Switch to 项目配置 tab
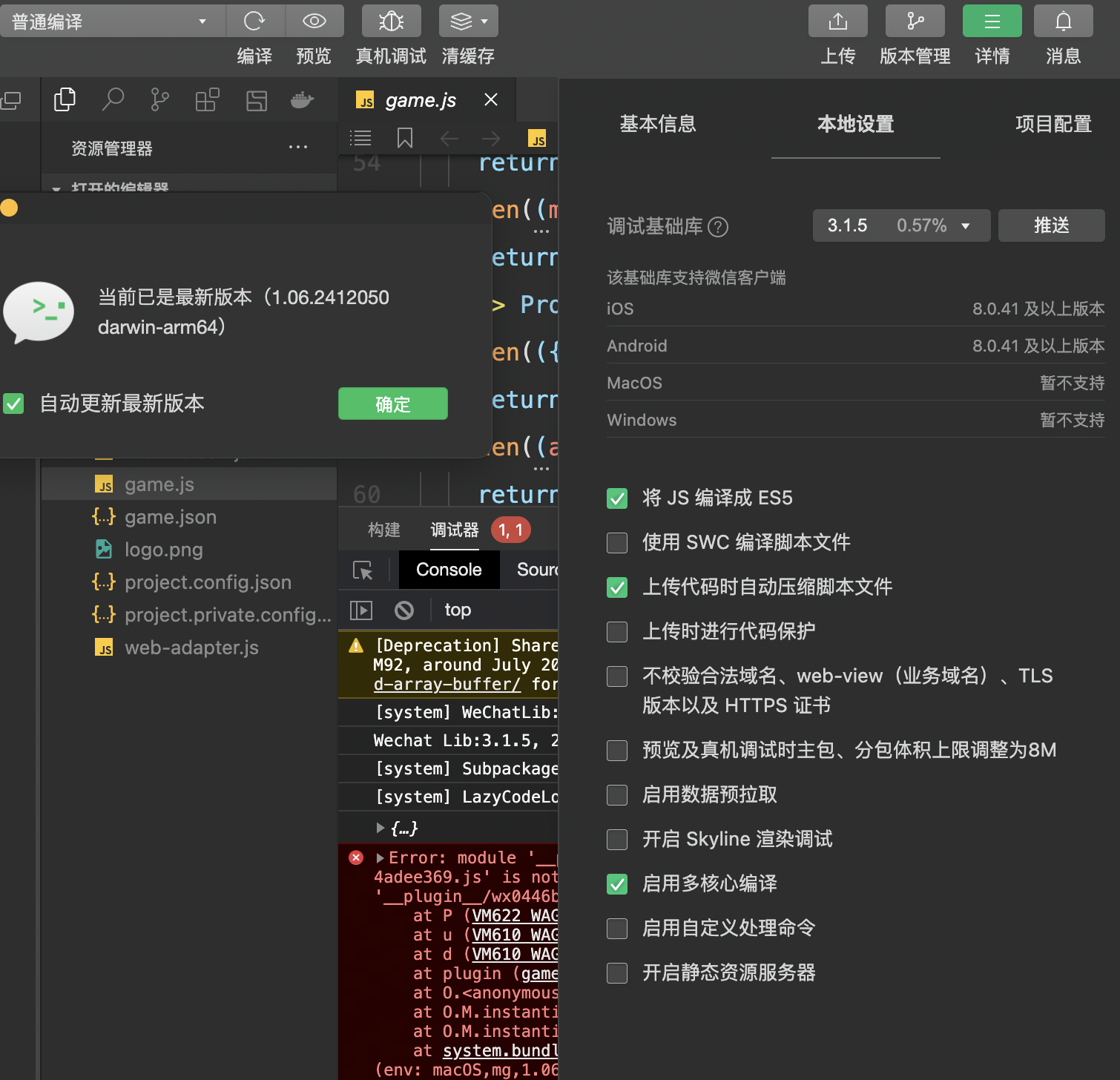Viewport: 1120px width, 1080px height. 1053,124
